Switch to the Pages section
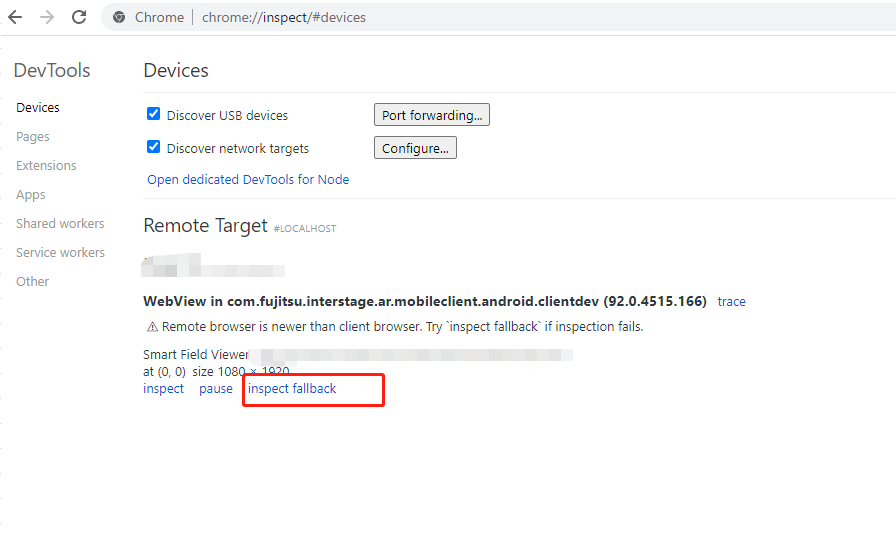 tap(33, 137)
